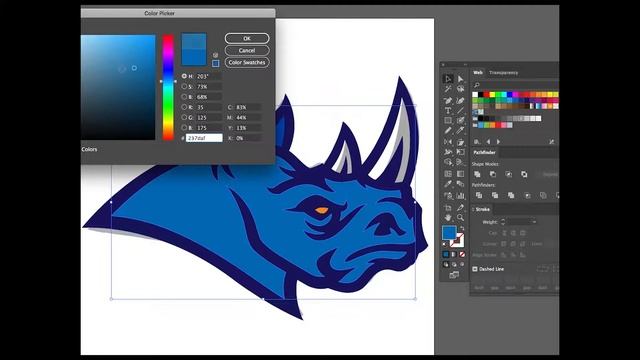The height and width of the screenshot is (360, 640).
Task: Collapse the Stroke panel tab arrows
Action: coord(473,209)
